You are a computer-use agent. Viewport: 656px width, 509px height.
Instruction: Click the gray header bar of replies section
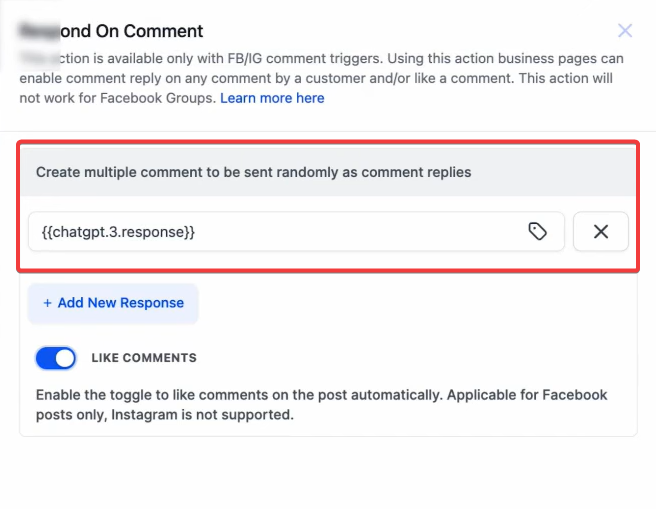(560, 172)
